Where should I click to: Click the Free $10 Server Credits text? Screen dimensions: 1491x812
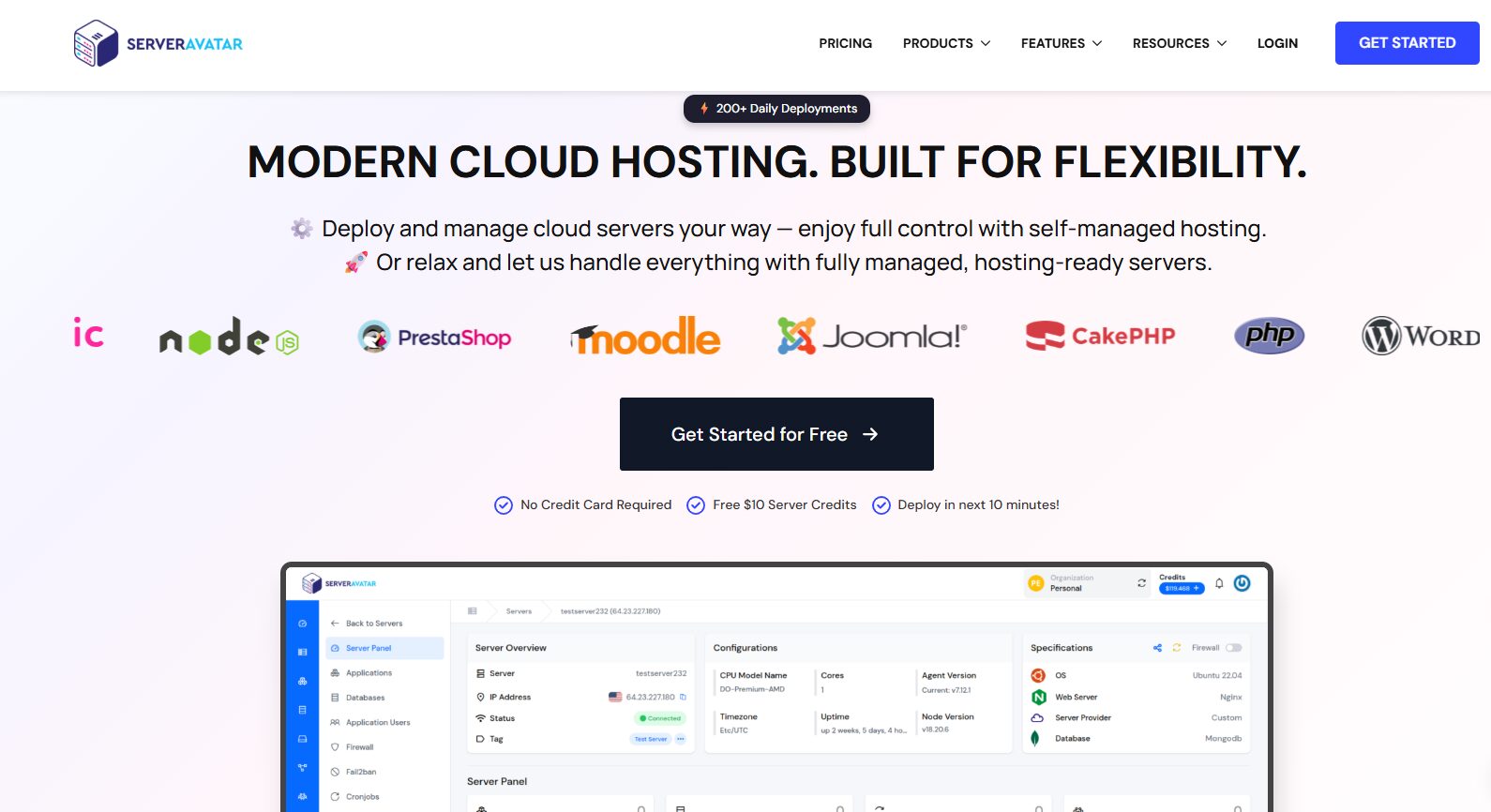click(x=784, y=504)
